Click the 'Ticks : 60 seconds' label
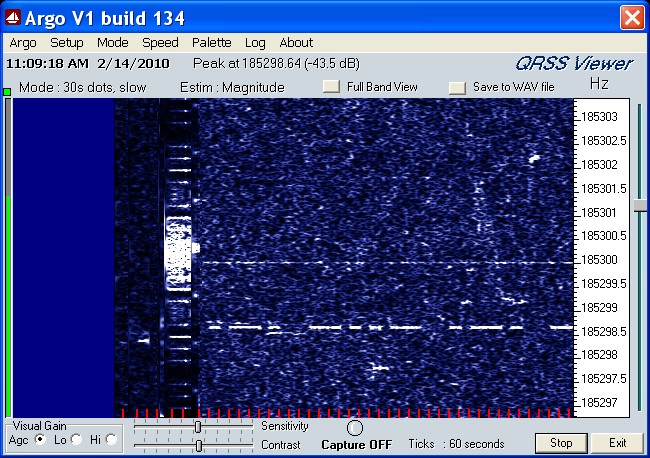The image size is (650, 458). (x=456, y=444)
